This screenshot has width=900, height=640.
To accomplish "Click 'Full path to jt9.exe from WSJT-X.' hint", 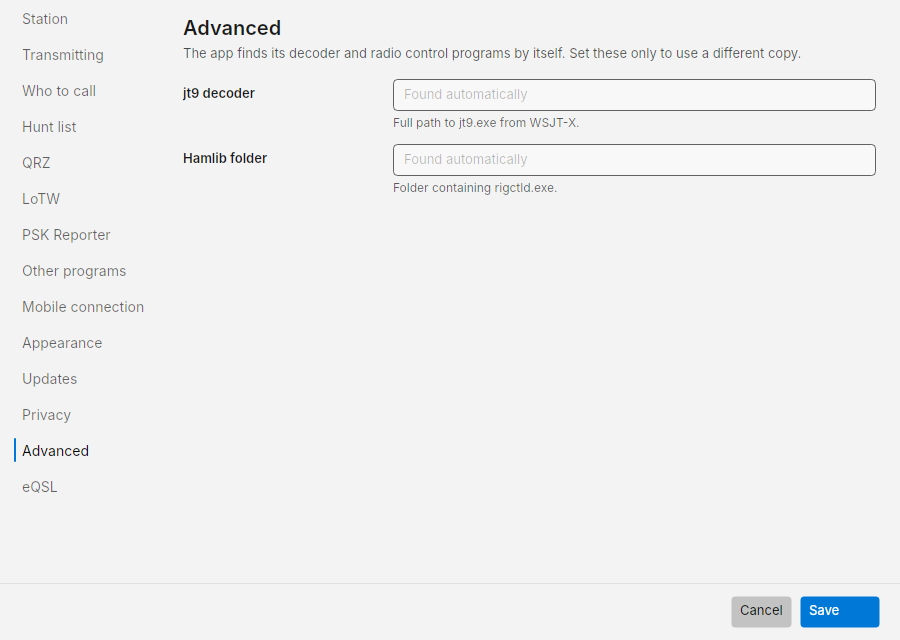I will coord(486,123).
